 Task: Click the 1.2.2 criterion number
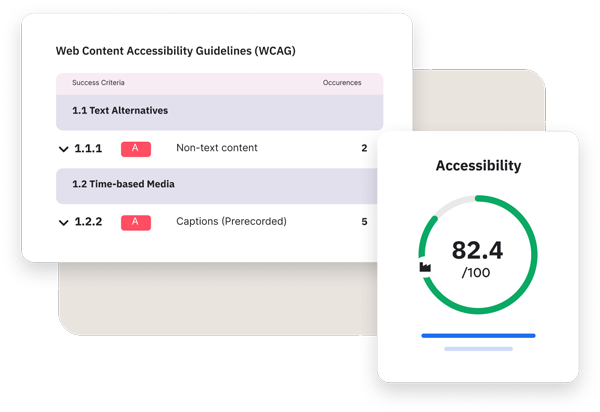coord(88,222)
